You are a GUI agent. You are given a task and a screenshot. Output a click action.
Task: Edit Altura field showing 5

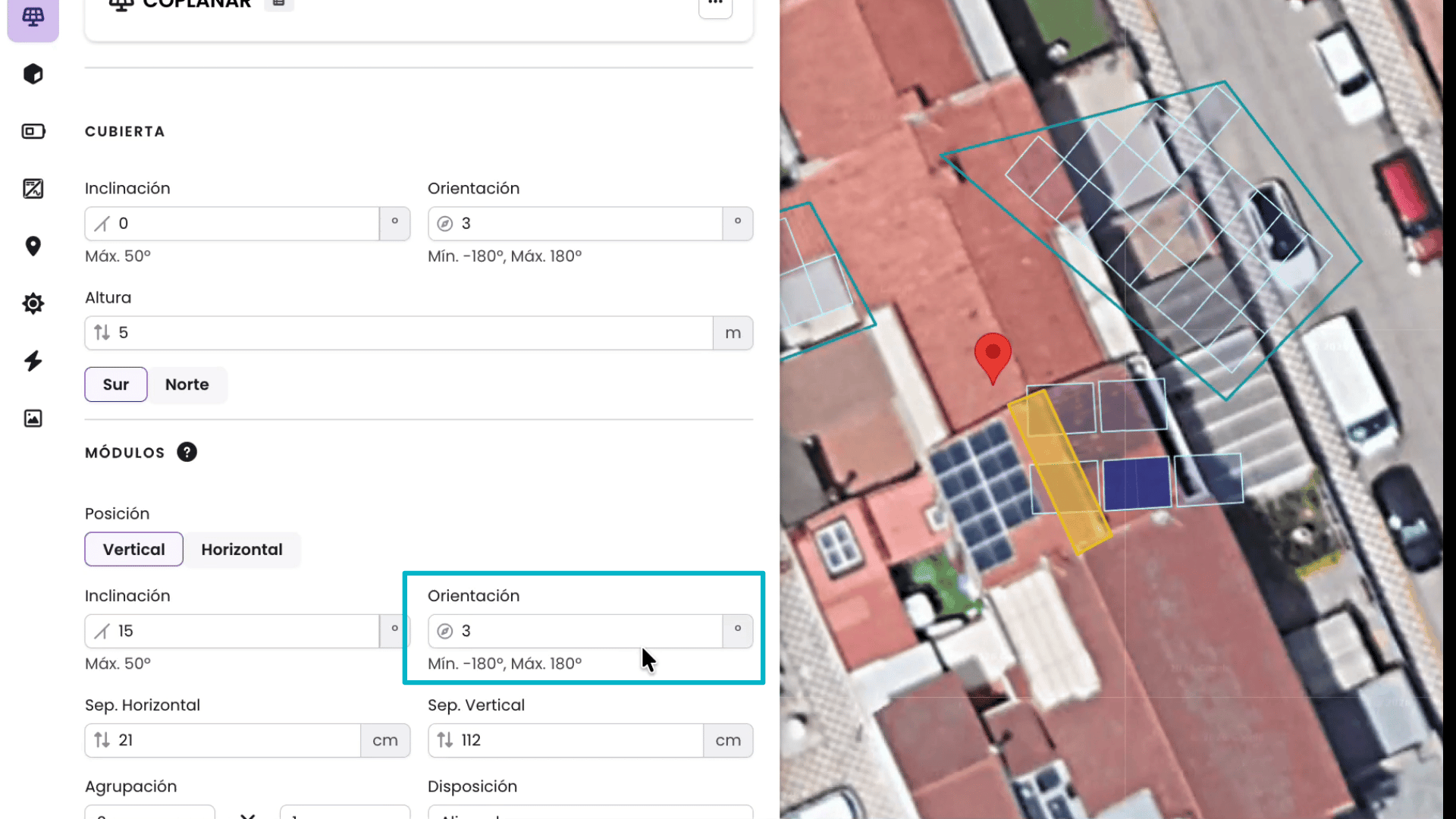pos(399,333)
